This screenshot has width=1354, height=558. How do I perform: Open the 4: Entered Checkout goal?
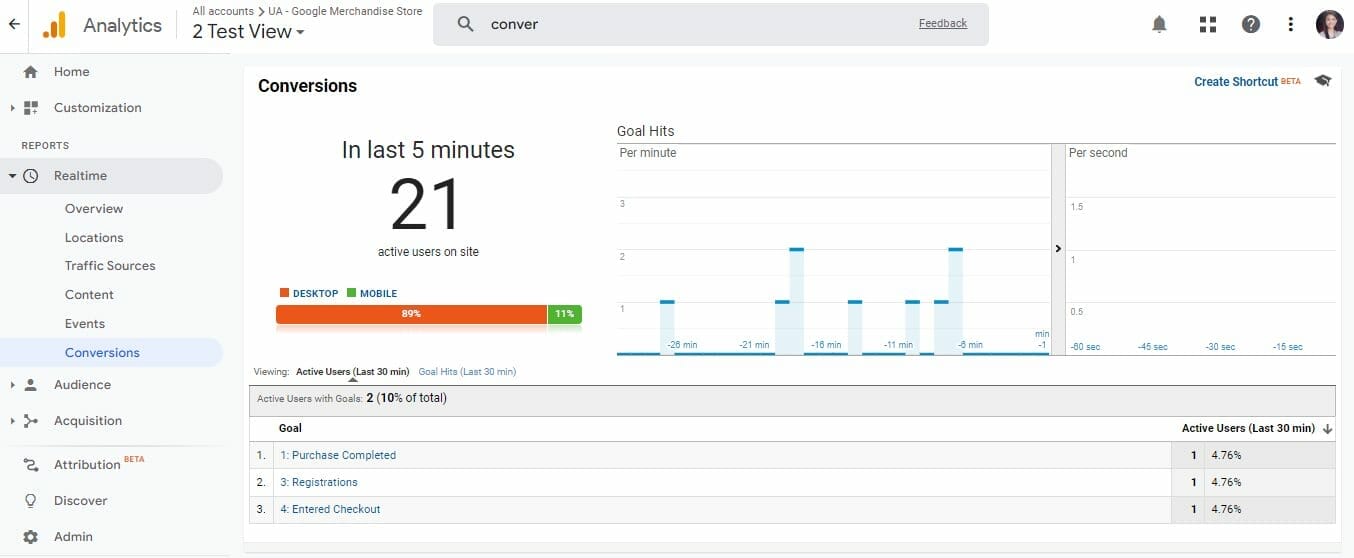point(330,509)
